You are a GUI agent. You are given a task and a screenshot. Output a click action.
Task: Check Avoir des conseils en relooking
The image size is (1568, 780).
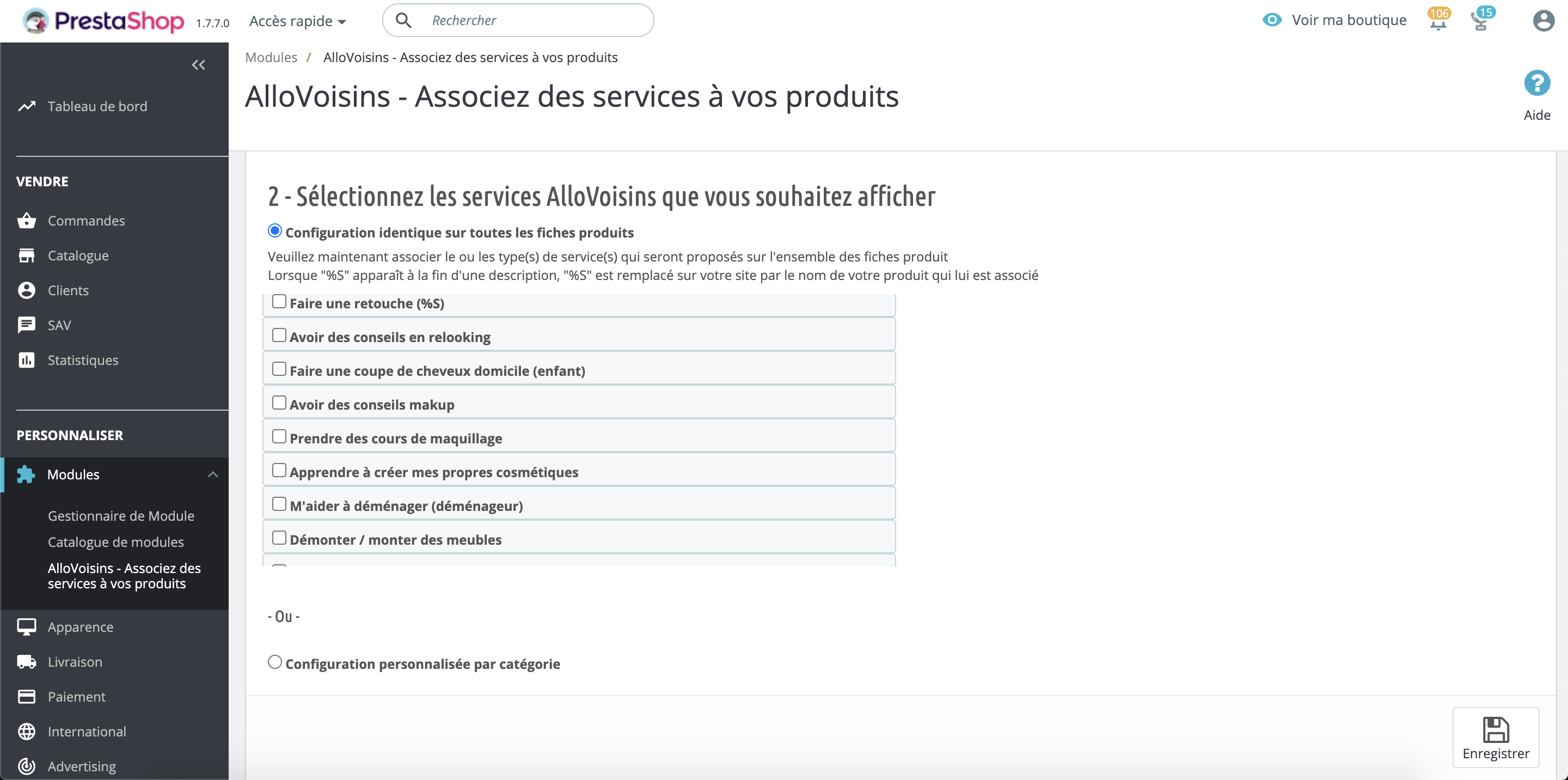(x=279, y=336)
